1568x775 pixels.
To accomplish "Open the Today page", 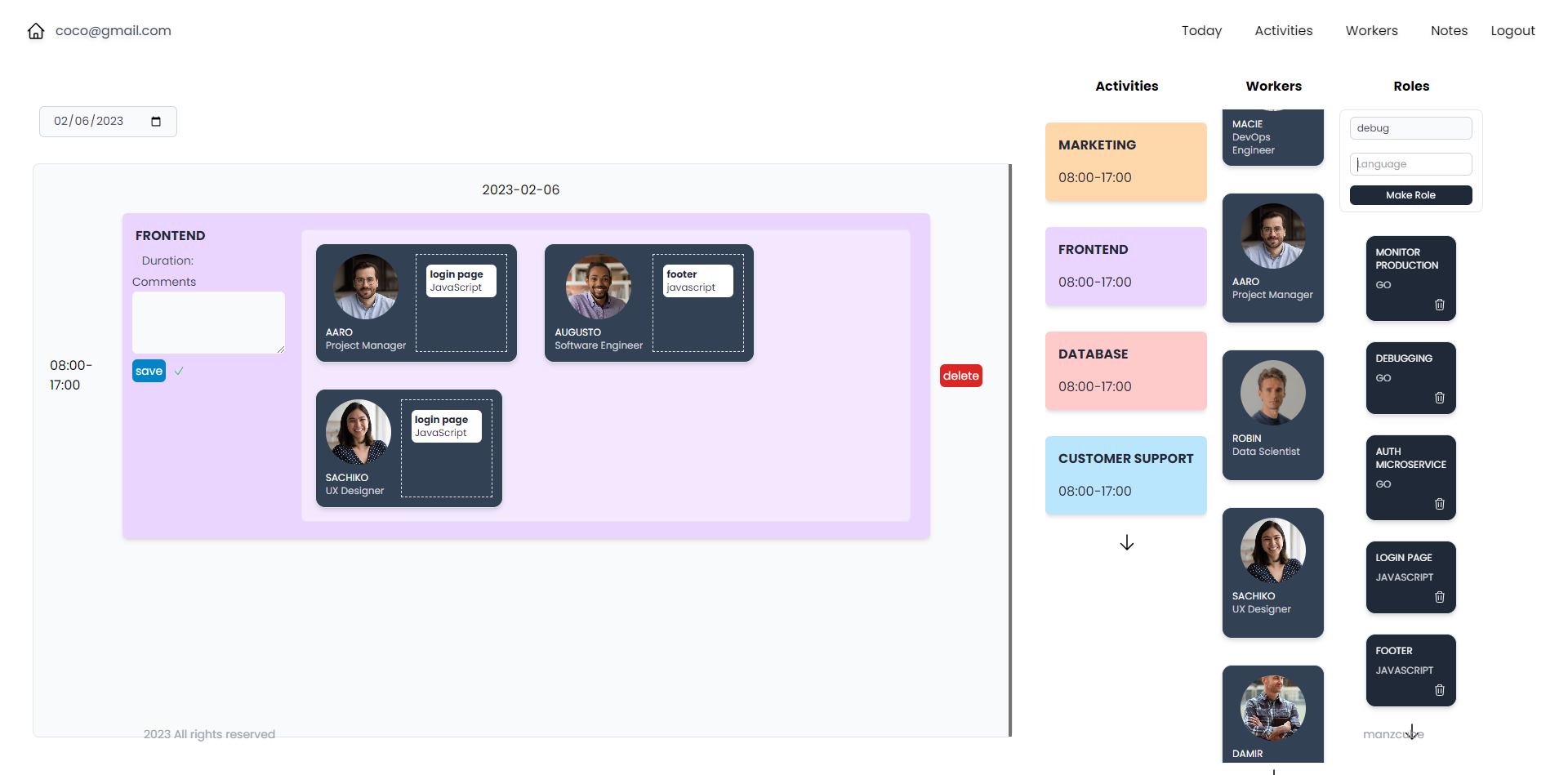I will tap(1201, 31).
